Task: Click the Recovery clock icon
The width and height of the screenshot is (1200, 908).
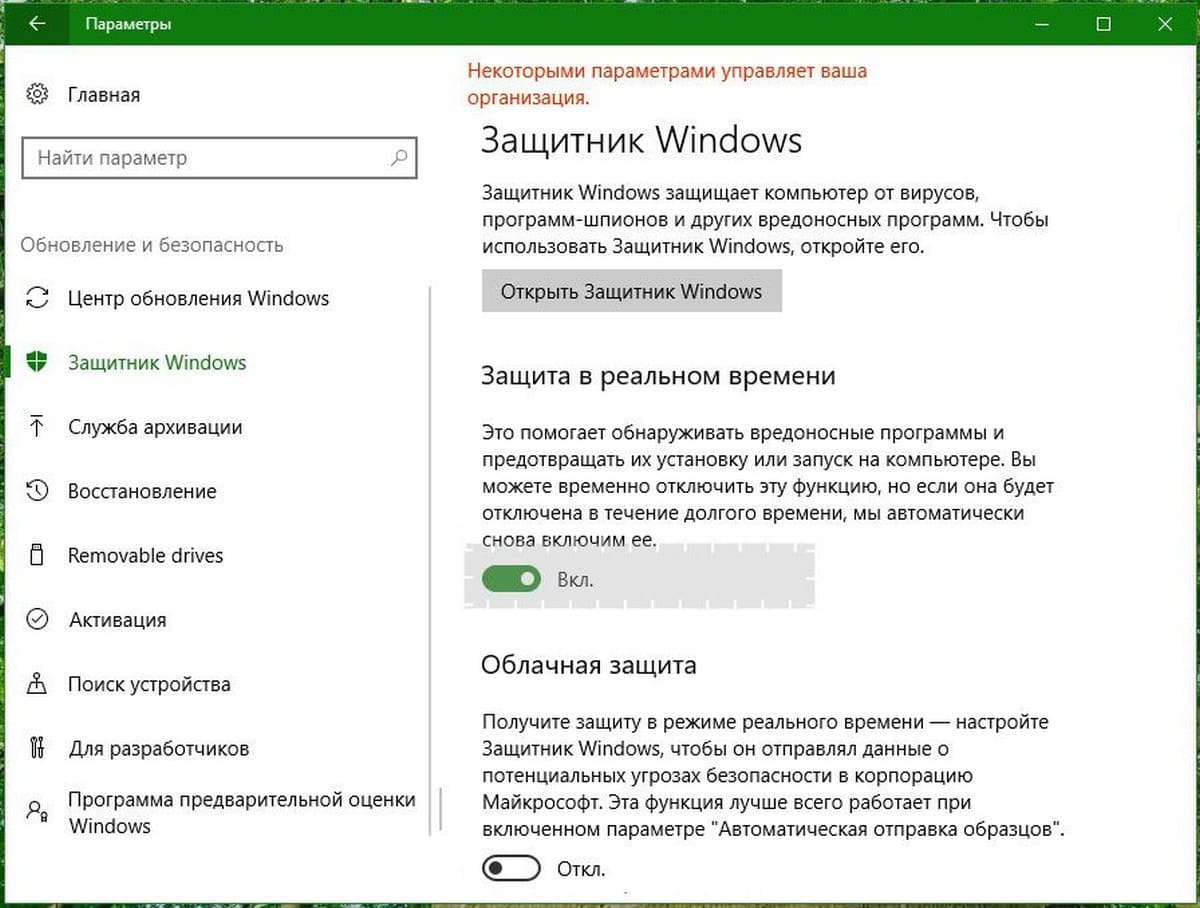Action: pos(37,491)
